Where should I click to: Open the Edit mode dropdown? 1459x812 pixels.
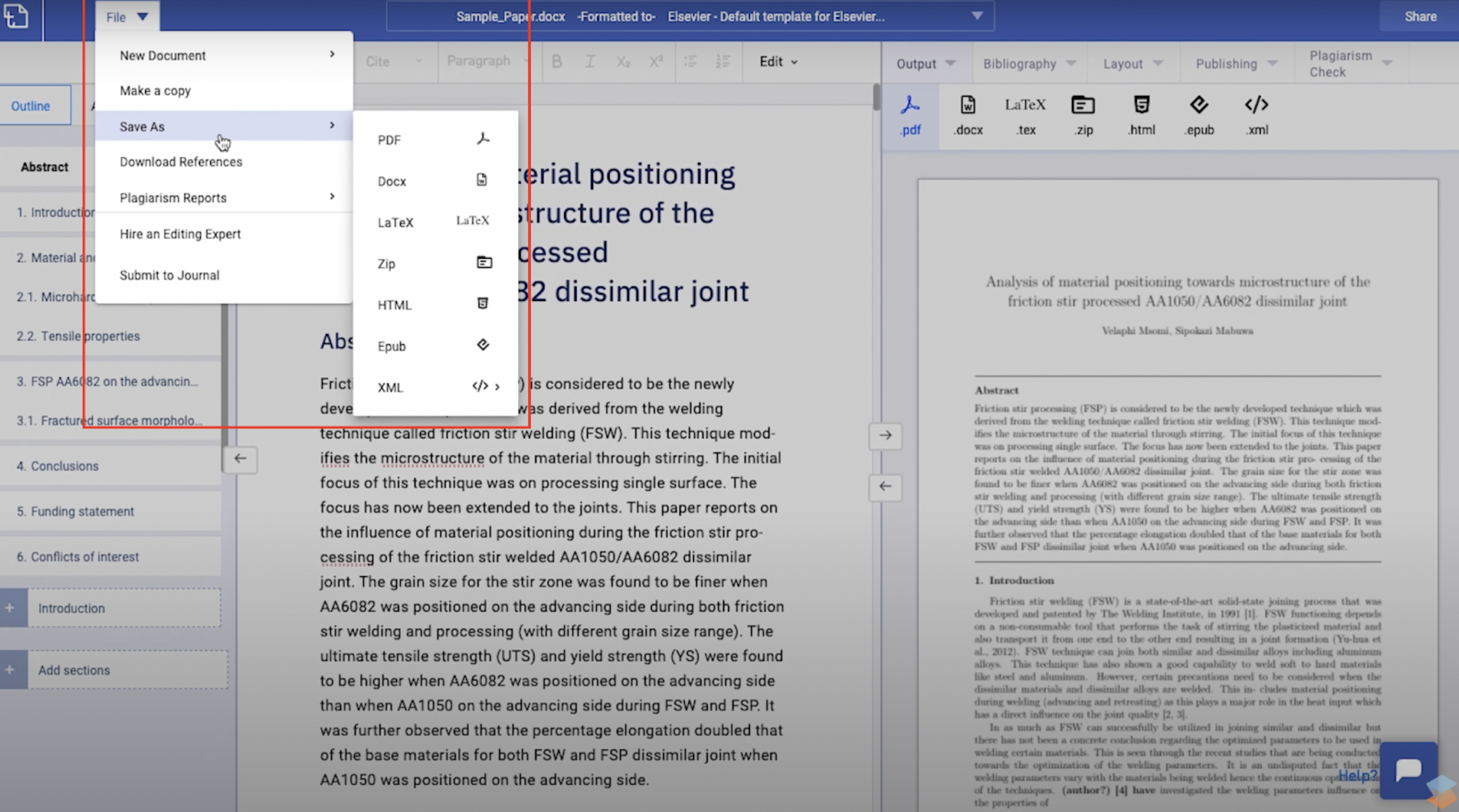778,62
